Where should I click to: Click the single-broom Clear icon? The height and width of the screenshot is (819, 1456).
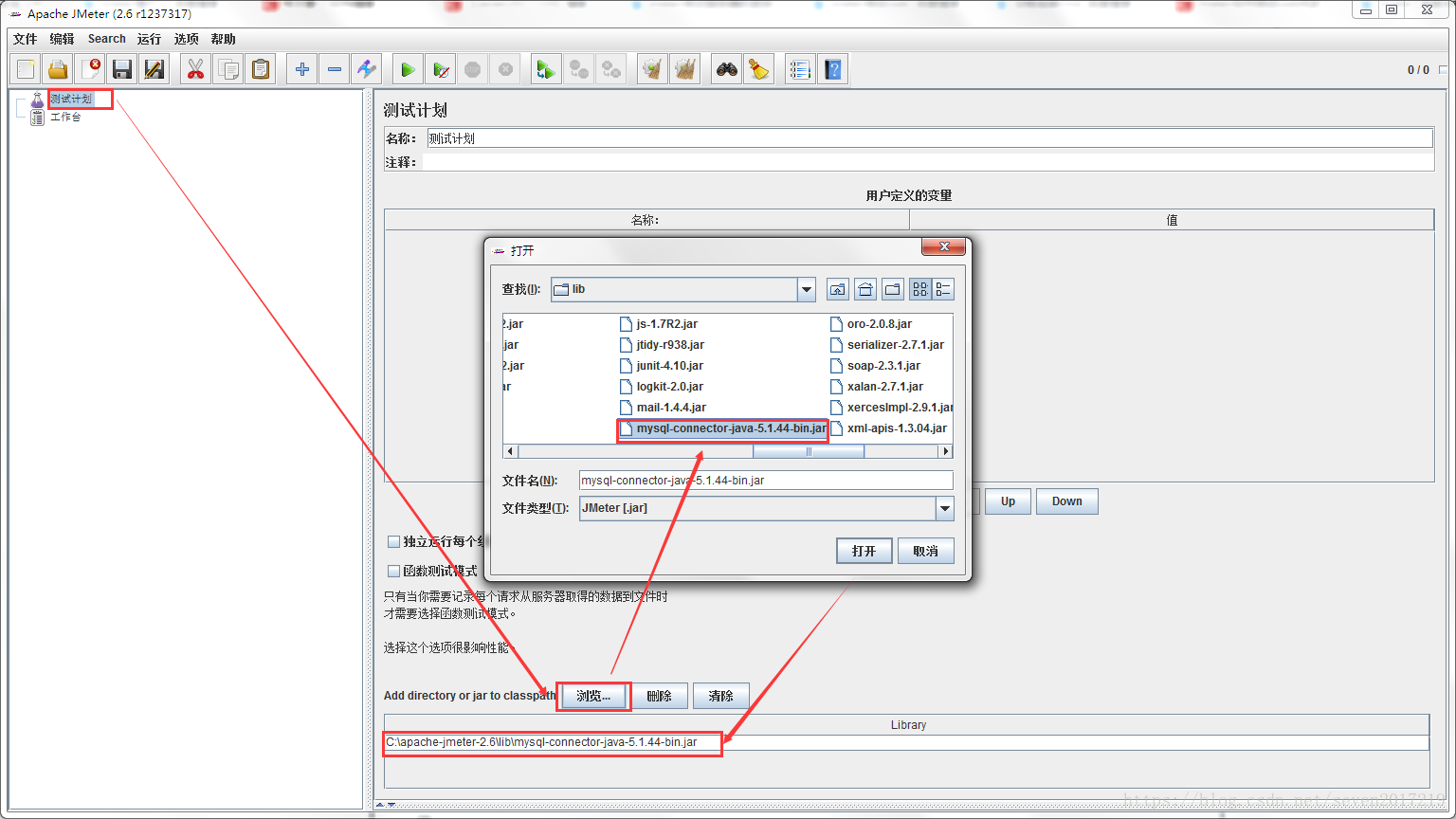(652, 69)
